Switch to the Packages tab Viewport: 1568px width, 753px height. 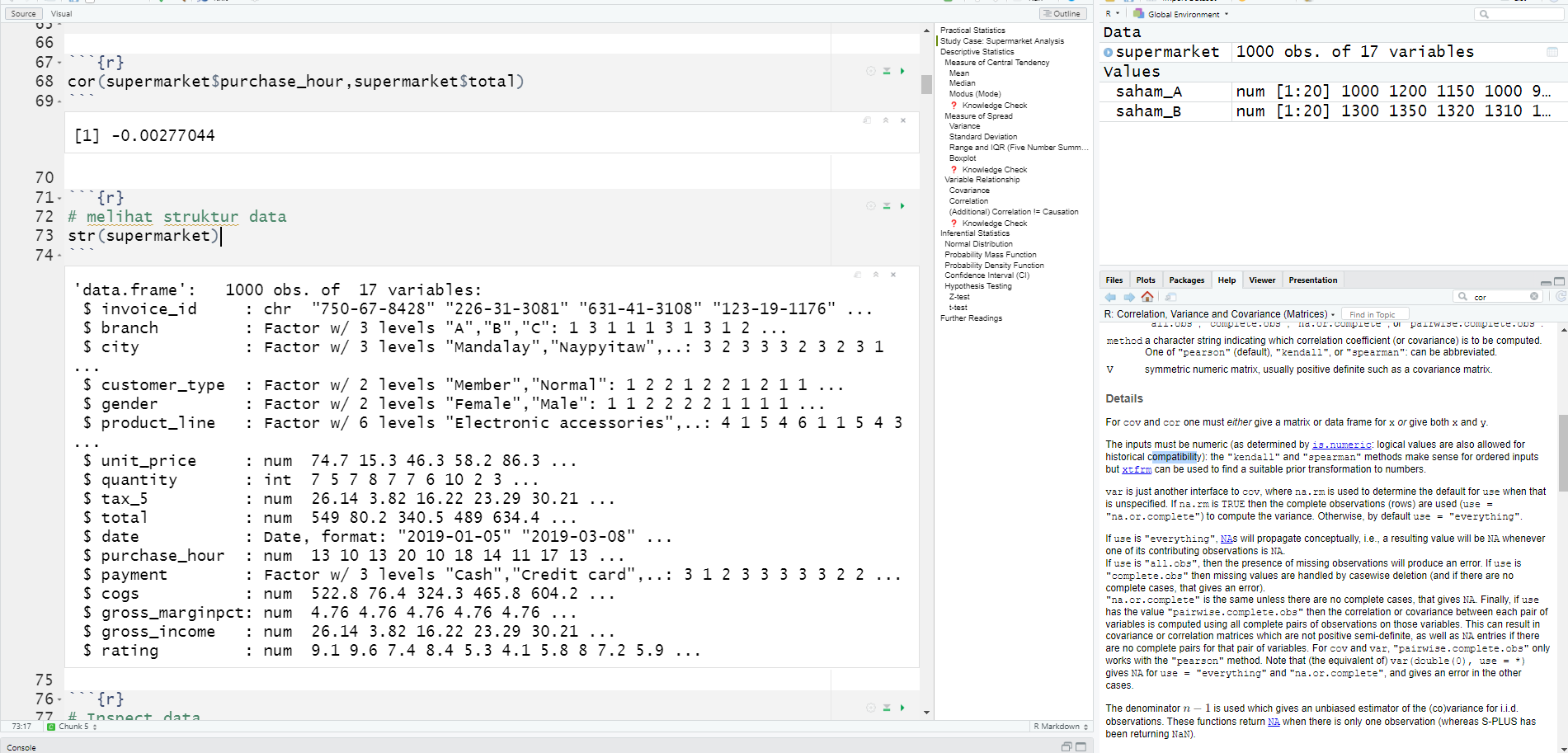coord(1186,280)
